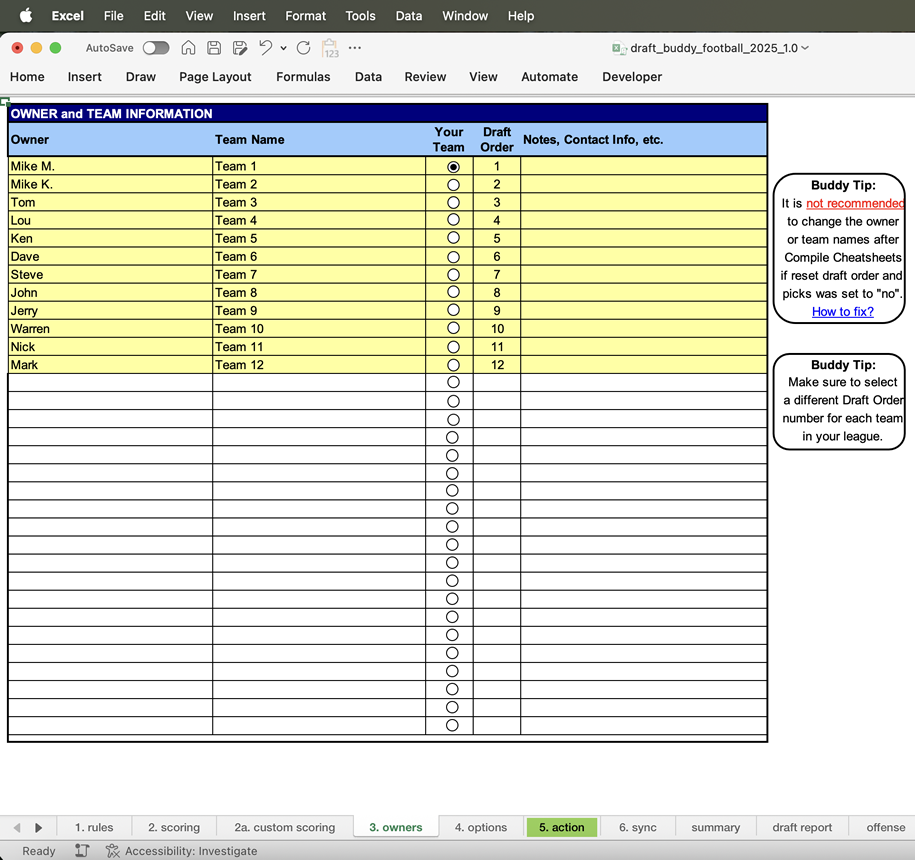
Task: Click the Paste Values 123 clipboard icon
Action: pyautogui.click(x=330, y=48)
